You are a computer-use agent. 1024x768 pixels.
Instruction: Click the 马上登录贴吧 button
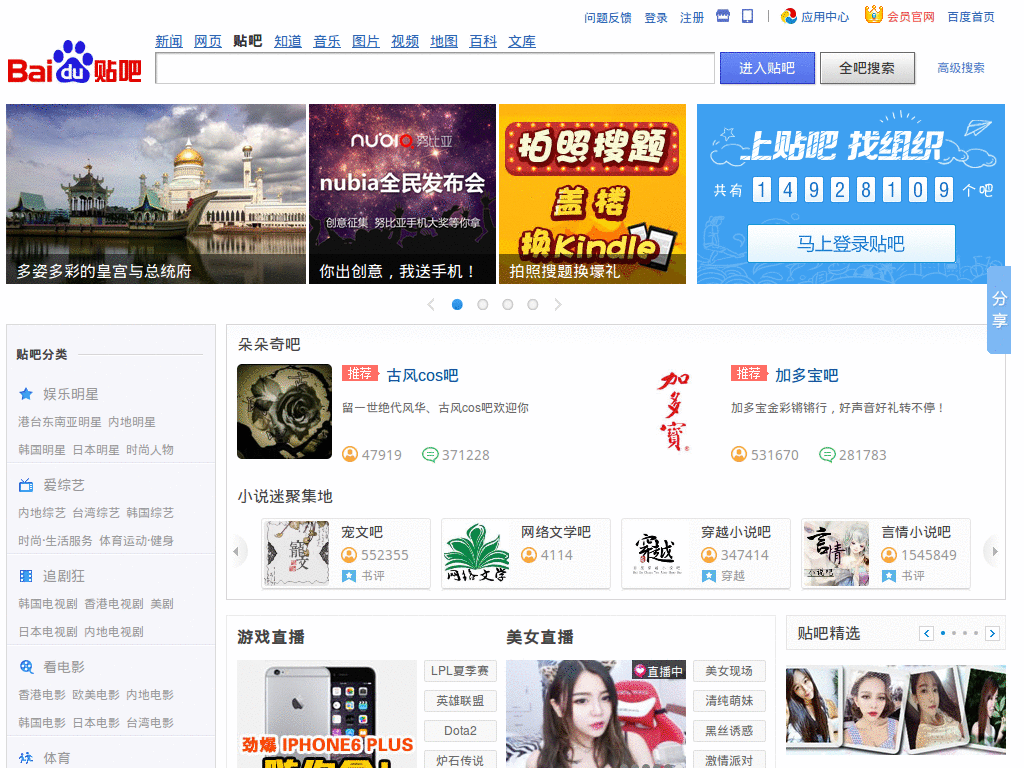851,244
